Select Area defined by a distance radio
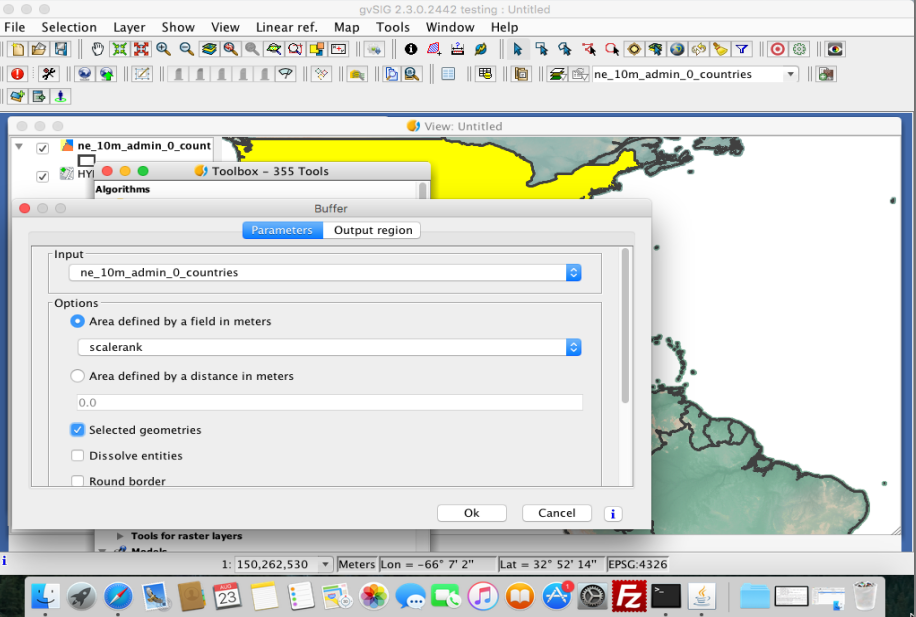 [x=78, y=377]
